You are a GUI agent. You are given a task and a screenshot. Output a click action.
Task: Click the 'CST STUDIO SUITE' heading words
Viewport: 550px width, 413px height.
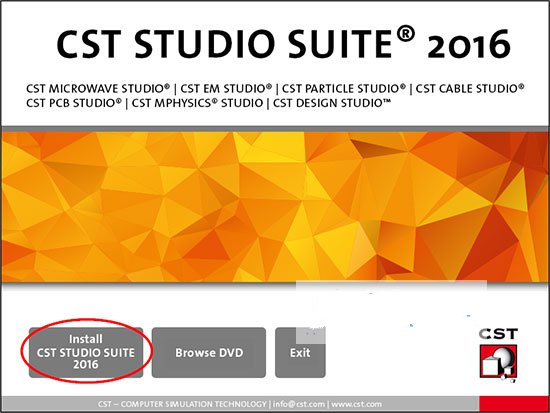[224, 44]
